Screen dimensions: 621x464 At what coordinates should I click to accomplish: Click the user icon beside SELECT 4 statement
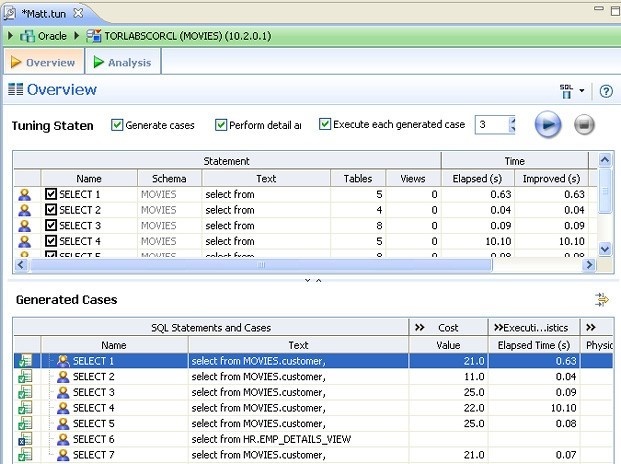click(25, 241)
